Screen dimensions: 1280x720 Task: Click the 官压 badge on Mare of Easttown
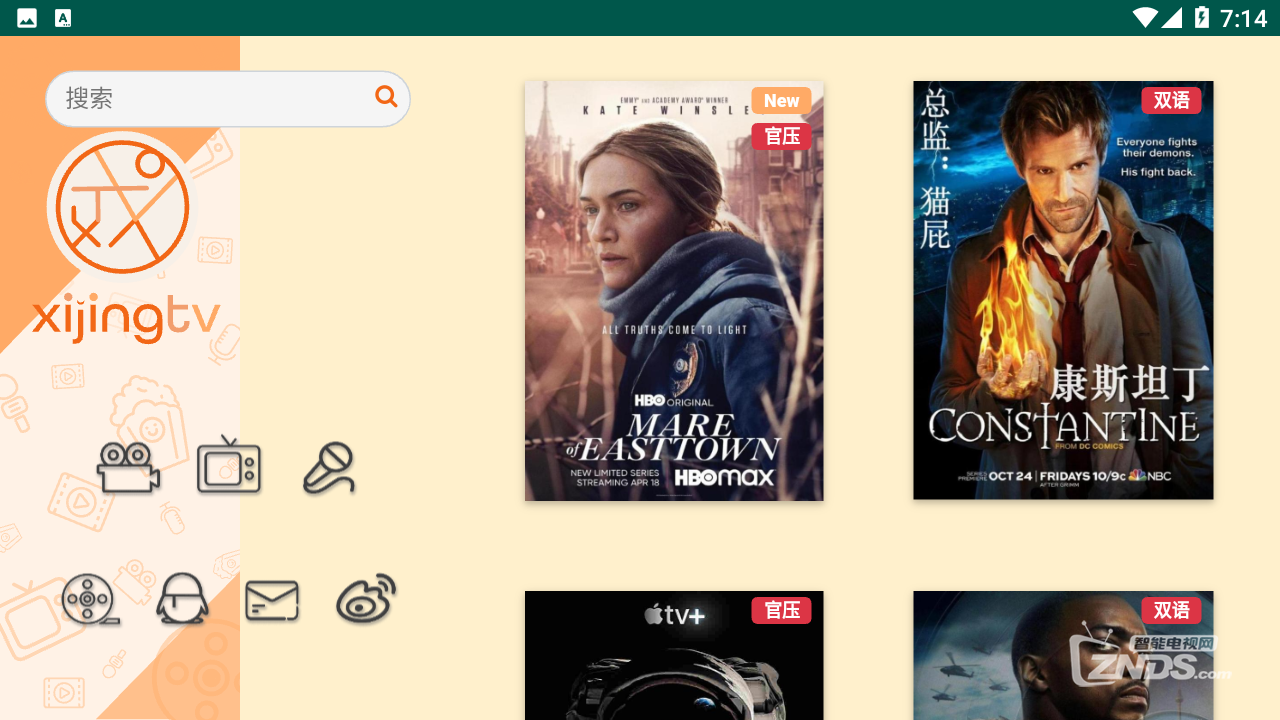click(781, 136)
